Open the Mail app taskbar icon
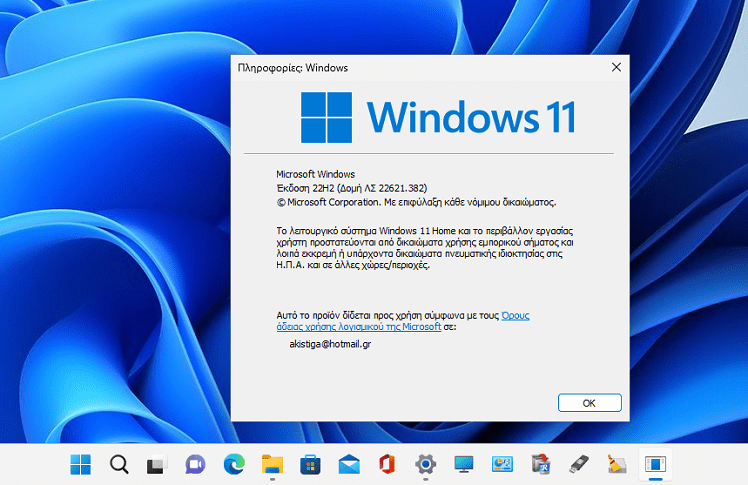 click(x=349, y=464)
